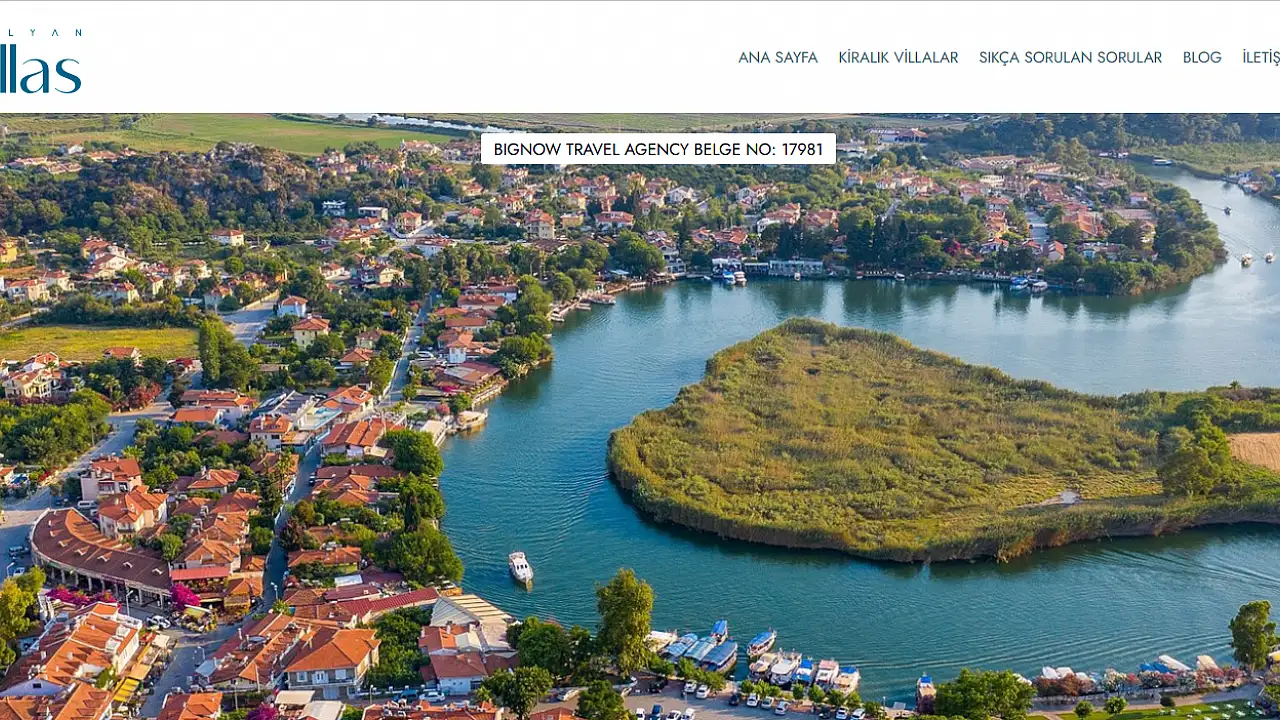Image resolution: width=1280 pixels, height=720 pixels.
Task: Click the Dalyan Villas logo
Action: [x=40, y=62]
